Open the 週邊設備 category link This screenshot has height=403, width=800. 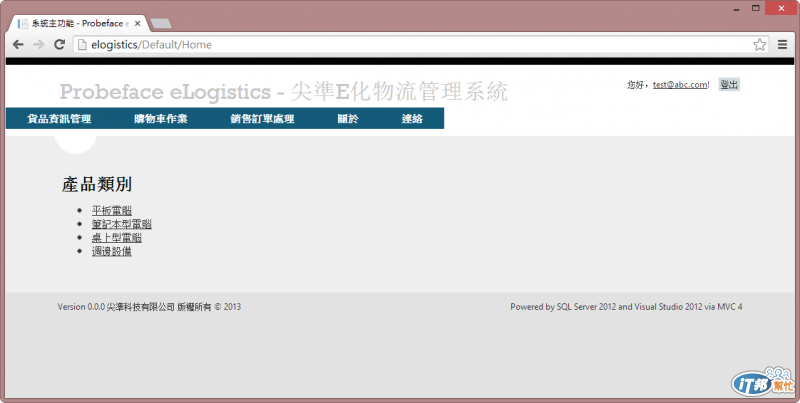pos(112,251)
